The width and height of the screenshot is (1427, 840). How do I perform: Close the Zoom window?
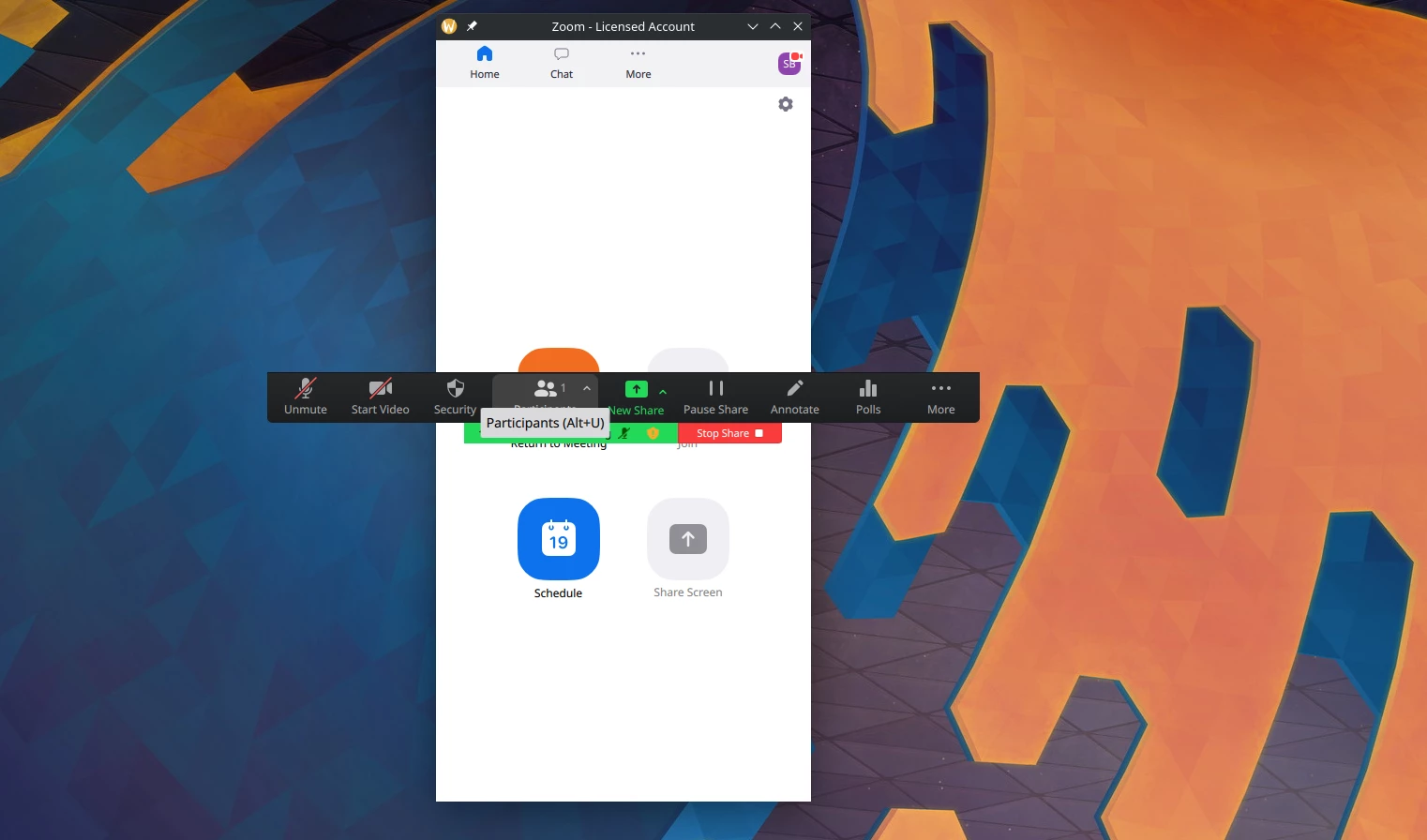tap(798, 26)
